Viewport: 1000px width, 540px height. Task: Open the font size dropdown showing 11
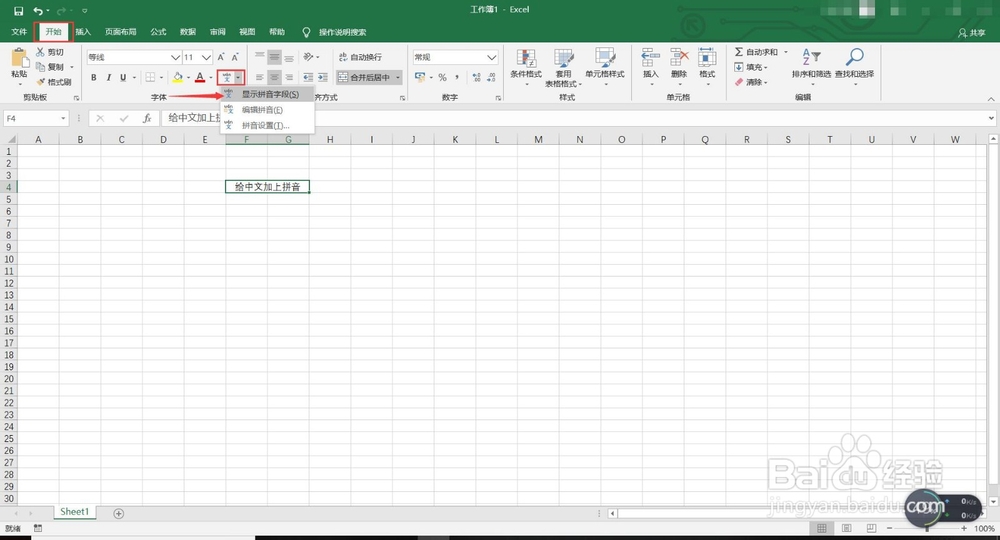pyautogui.click(x=206, y=57)
